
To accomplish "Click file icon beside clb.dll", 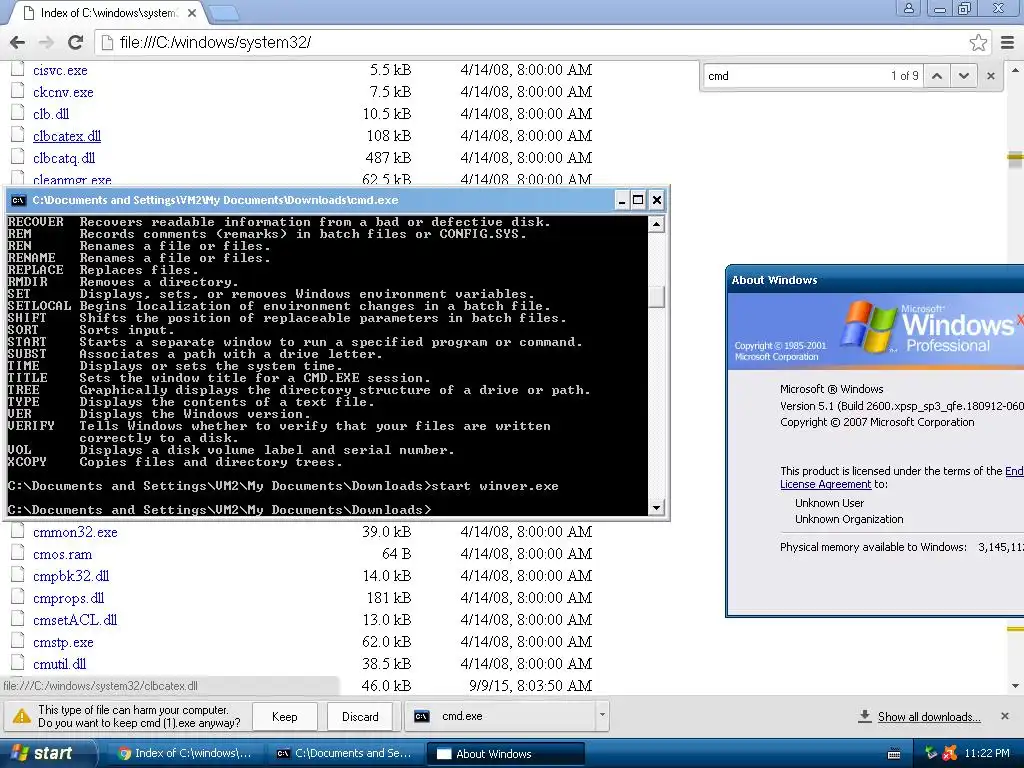I will (x=18, y=112).
